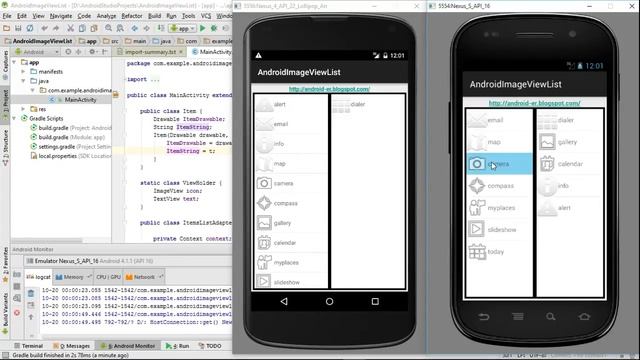Expand the res folder
Viewport: 640px width, 360px height.
click(x=24, y=109)
